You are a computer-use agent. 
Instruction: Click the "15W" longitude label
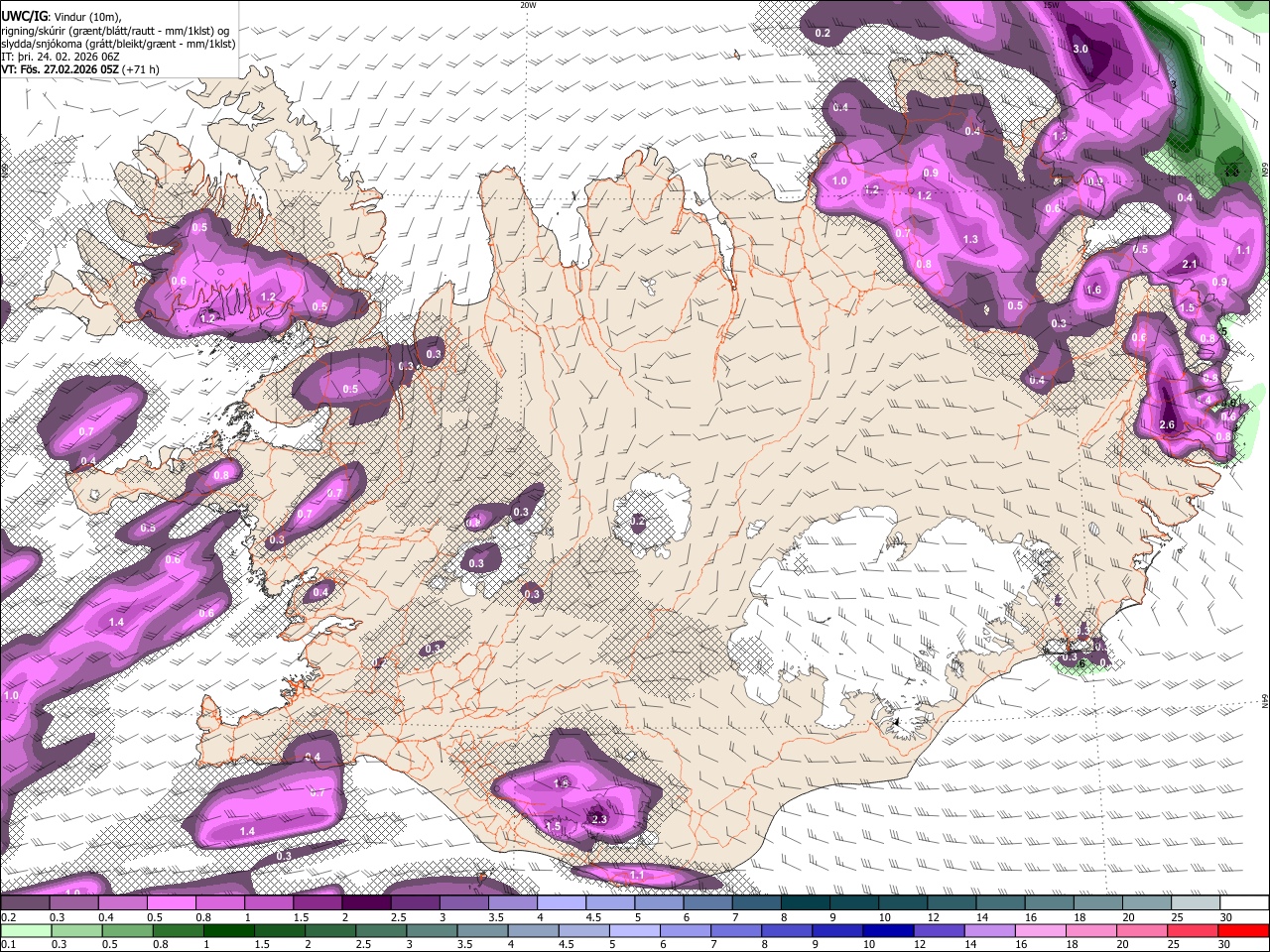1052,5
